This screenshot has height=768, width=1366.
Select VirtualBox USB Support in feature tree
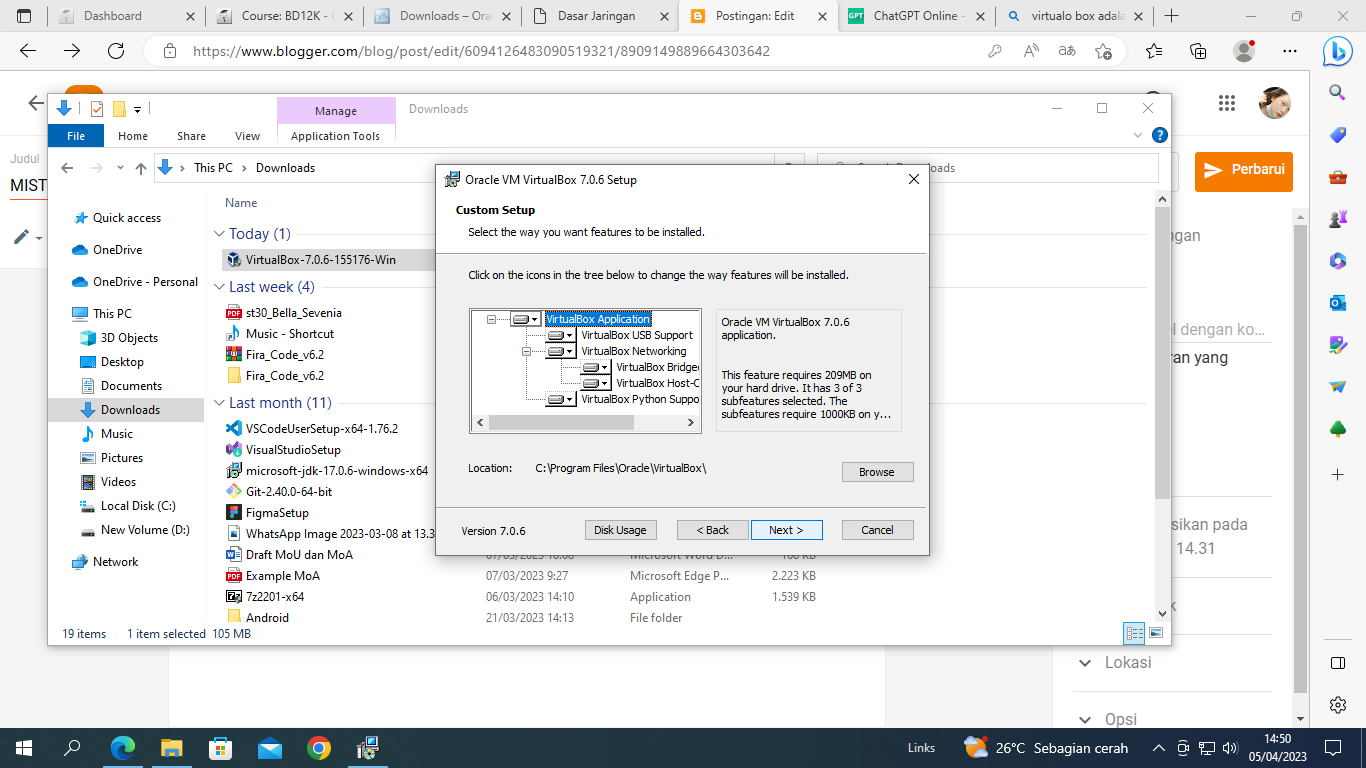pyautogui.click(x=636, y=335)
